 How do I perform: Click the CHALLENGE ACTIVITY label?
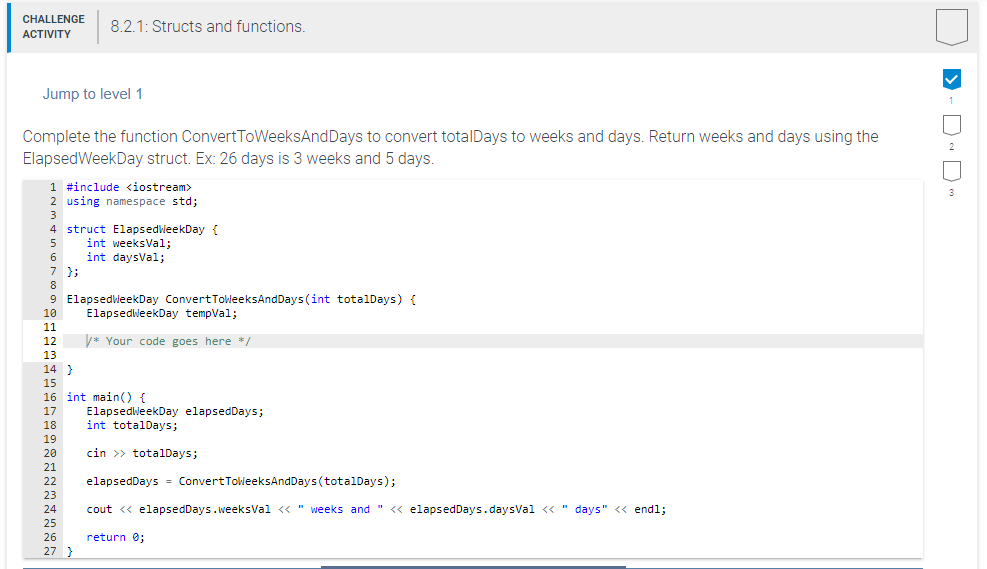click(54, 26)
